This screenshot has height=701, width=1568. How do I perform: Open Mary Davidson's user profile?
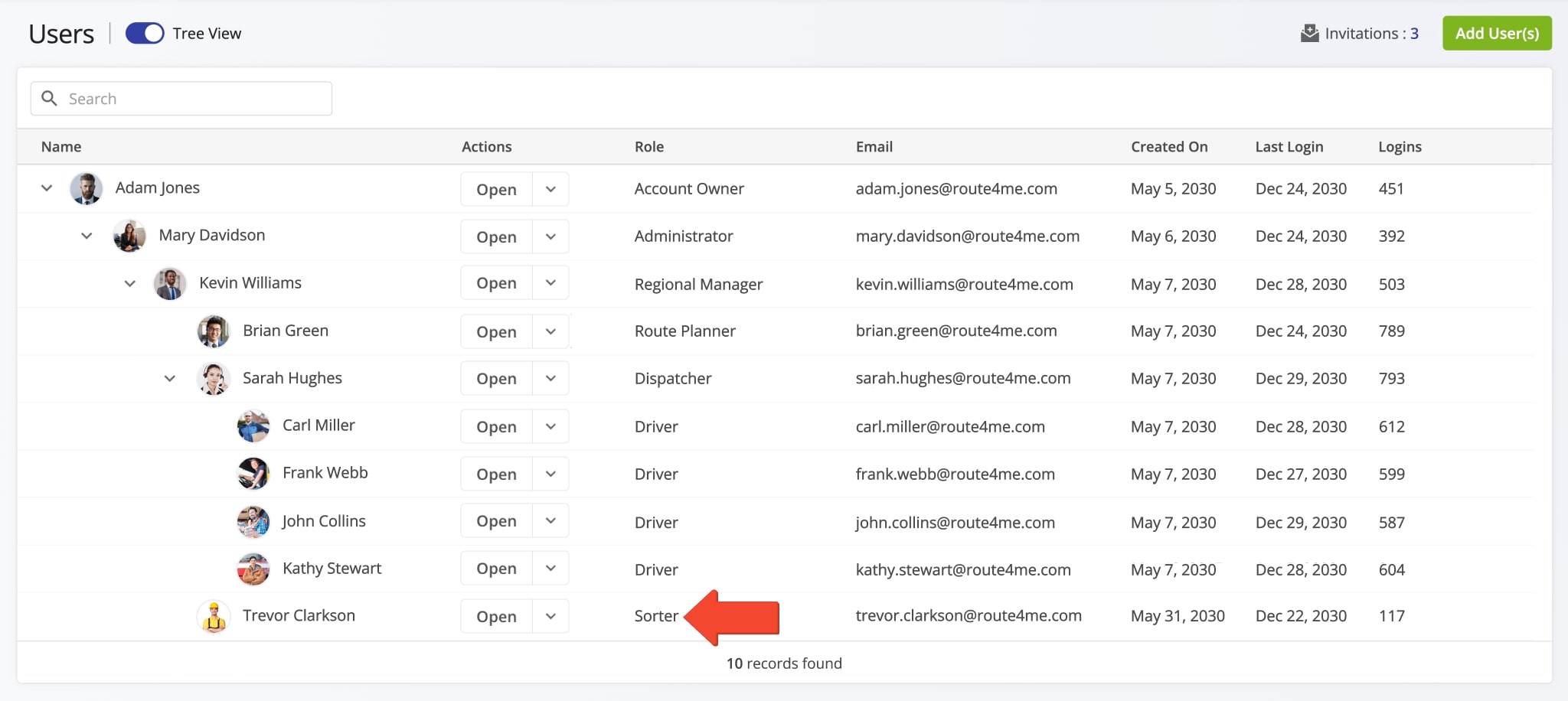click(x=496, y=236)
